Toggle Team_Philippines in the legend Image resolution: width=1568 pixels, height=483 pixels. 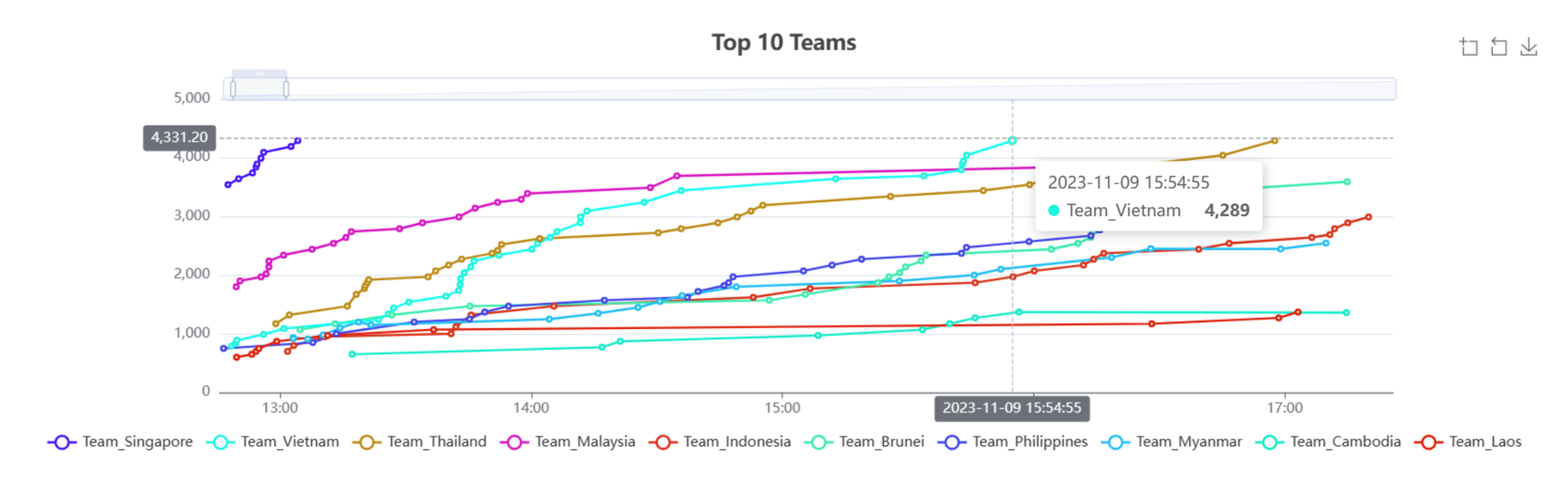tap(1012, 443)
